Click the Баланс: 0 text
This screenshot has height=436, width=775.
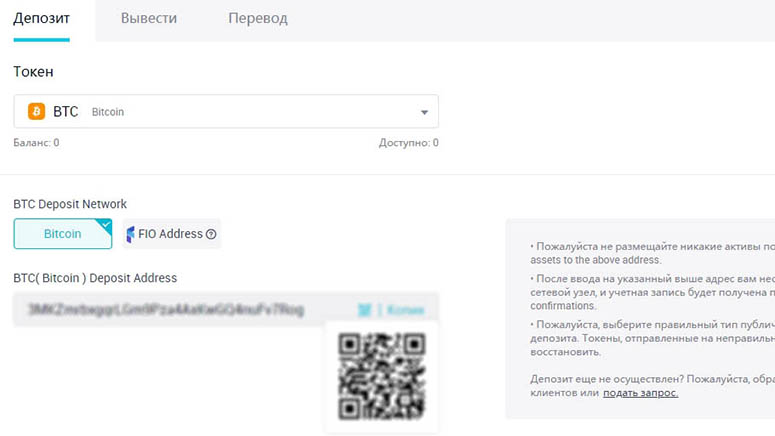click(x=36, y=142)
